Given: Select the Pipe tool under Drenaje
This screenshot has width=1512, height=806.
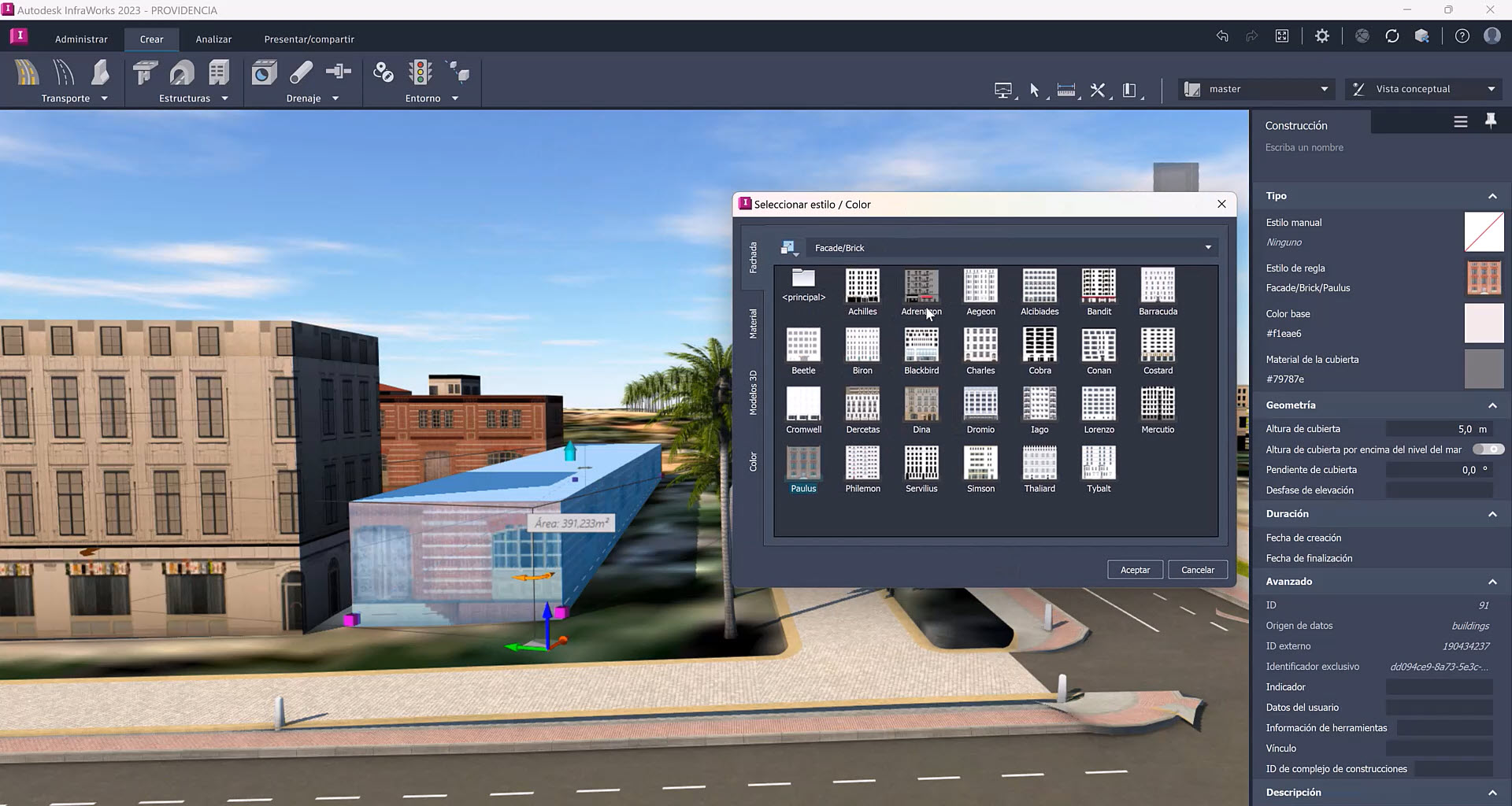Looking at the screenshot, I should (x=302, y=72).
